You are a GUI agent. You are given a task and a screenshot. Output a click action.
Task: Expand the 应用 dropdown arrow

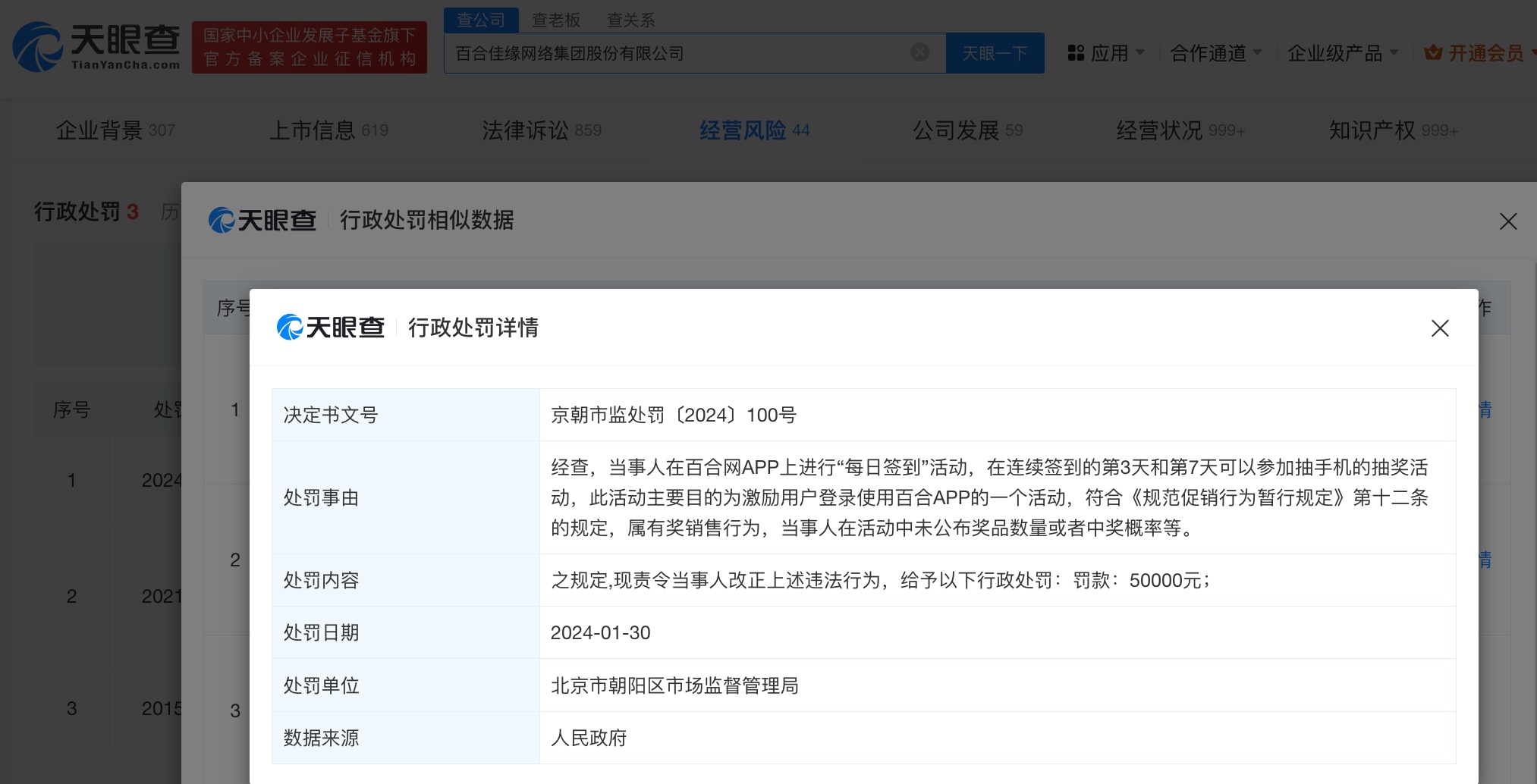[1139, 53]
